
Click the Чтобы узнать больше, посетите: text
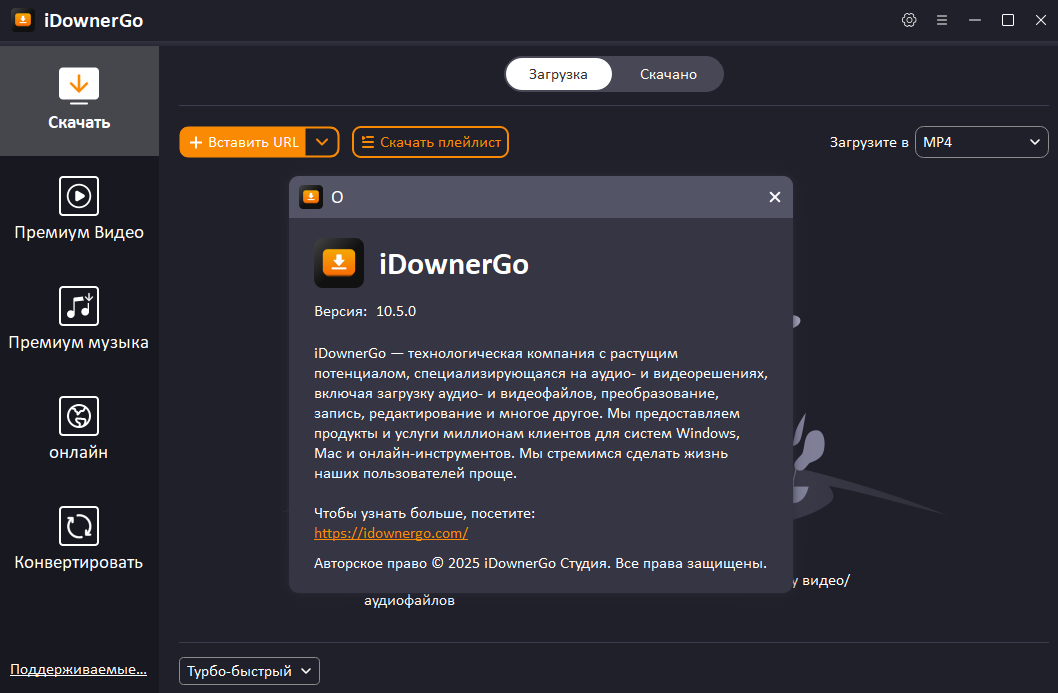pos(424,514)
